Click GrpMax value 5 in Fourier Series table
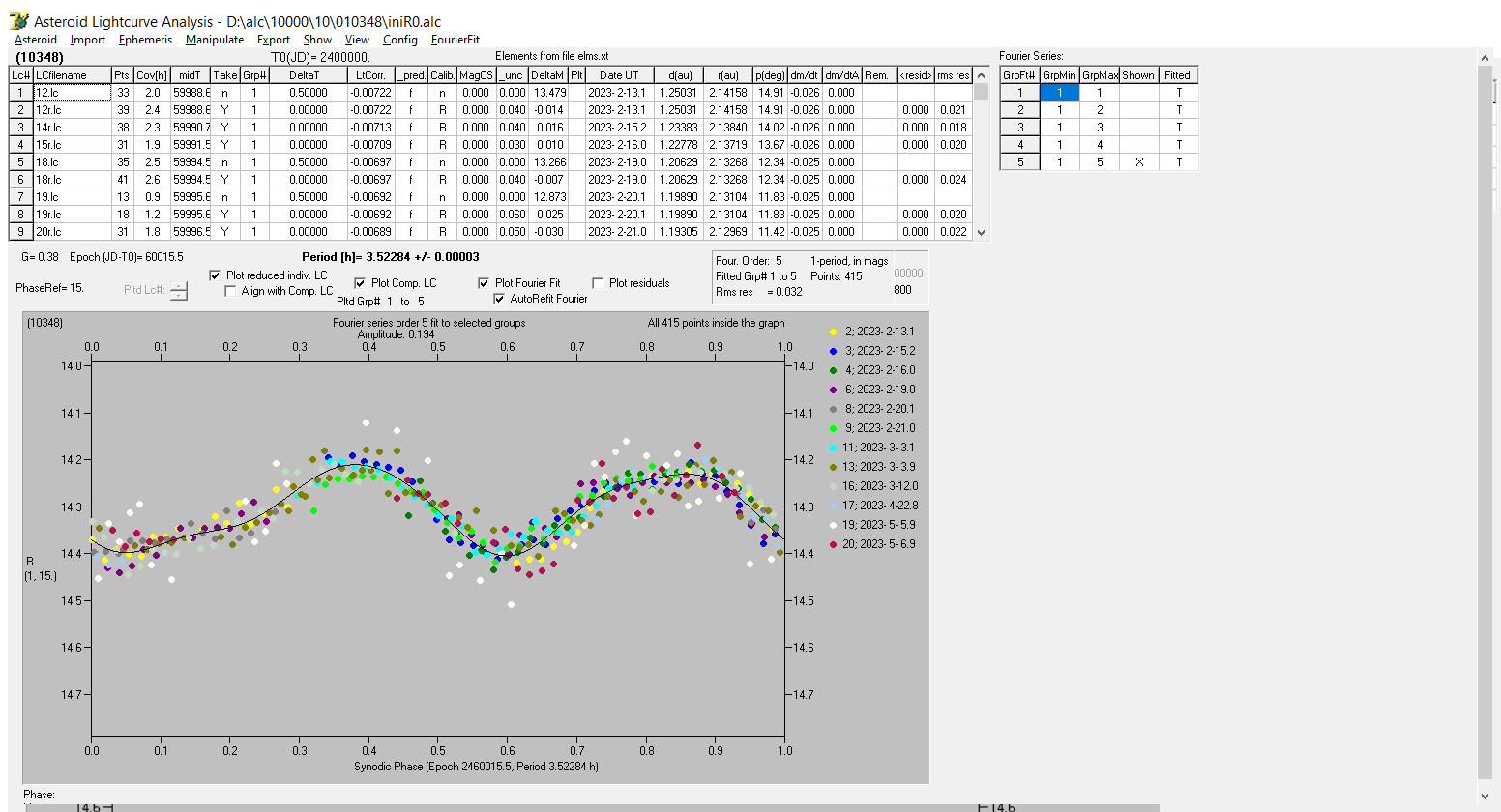The image size is (1501, 812). pyautogui.click(x=1099, y=162)
